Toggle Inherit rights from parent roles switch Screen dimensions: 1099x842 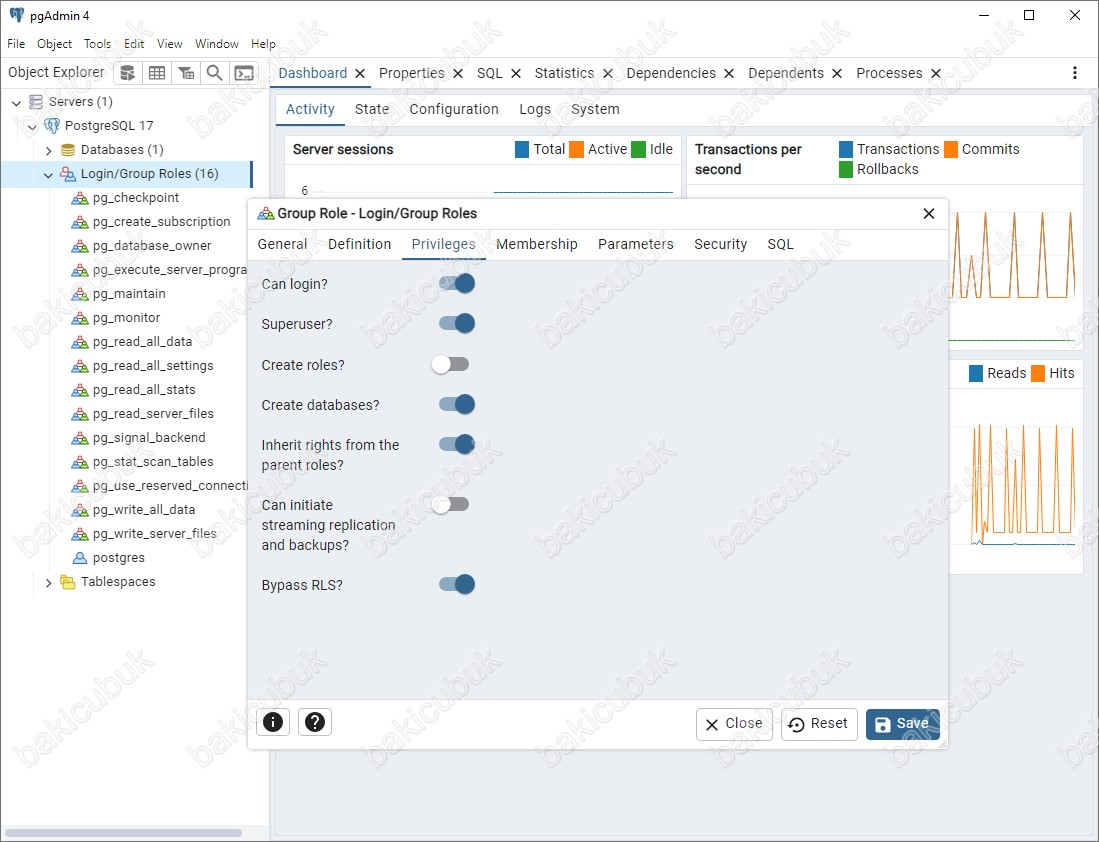point(457,444)
